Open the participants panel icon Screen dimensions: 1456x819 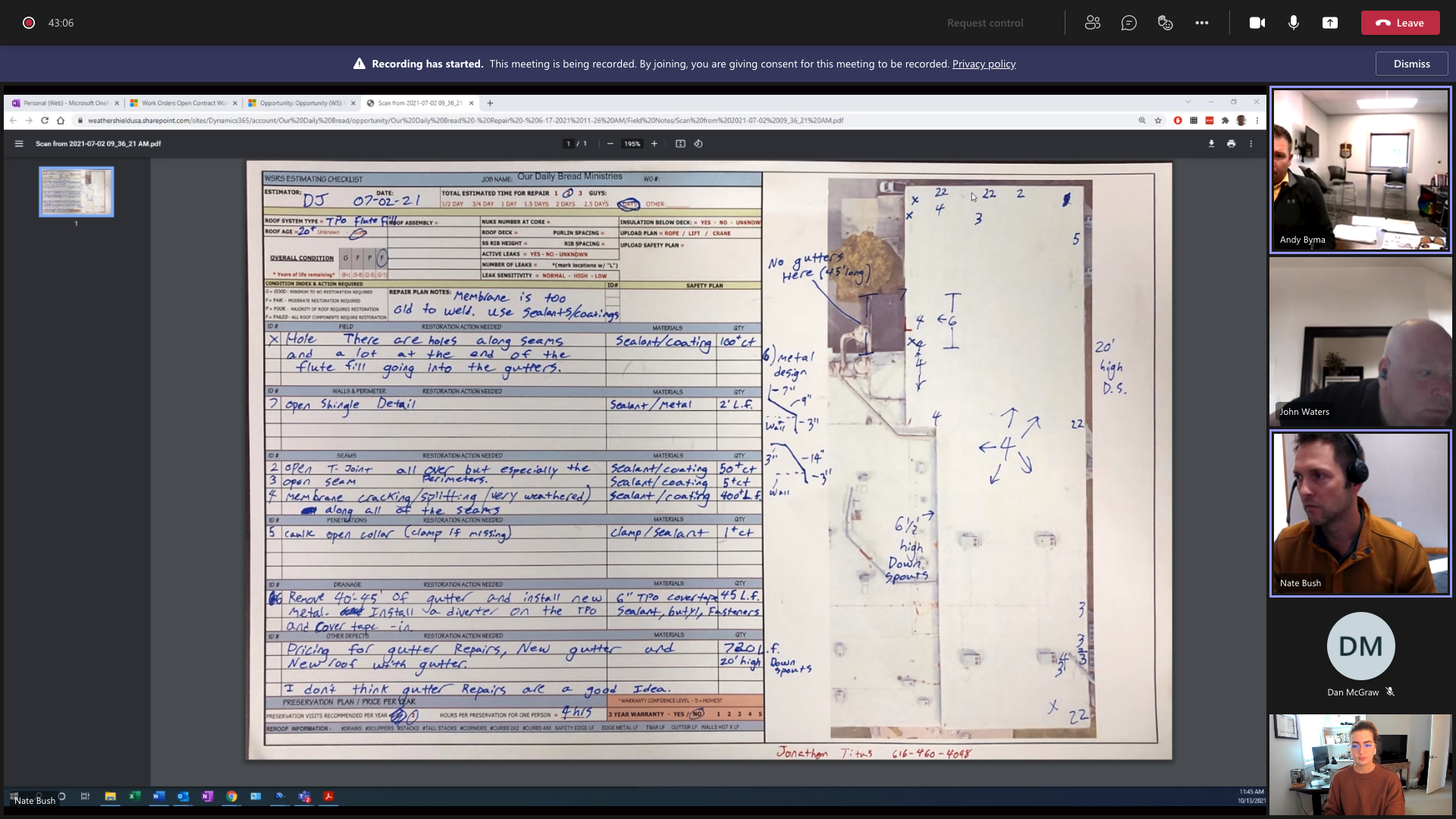pos(1092,23)
